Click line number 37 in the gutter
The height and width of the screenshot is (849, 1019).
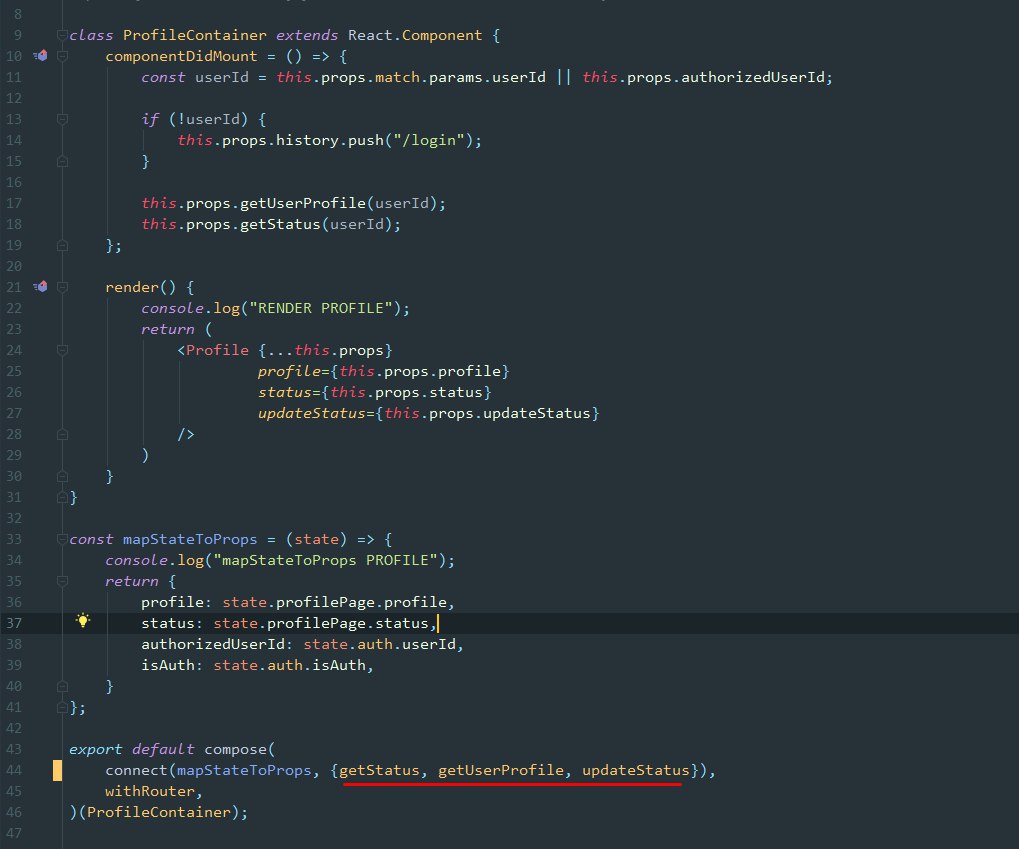[x=14, y=623]
